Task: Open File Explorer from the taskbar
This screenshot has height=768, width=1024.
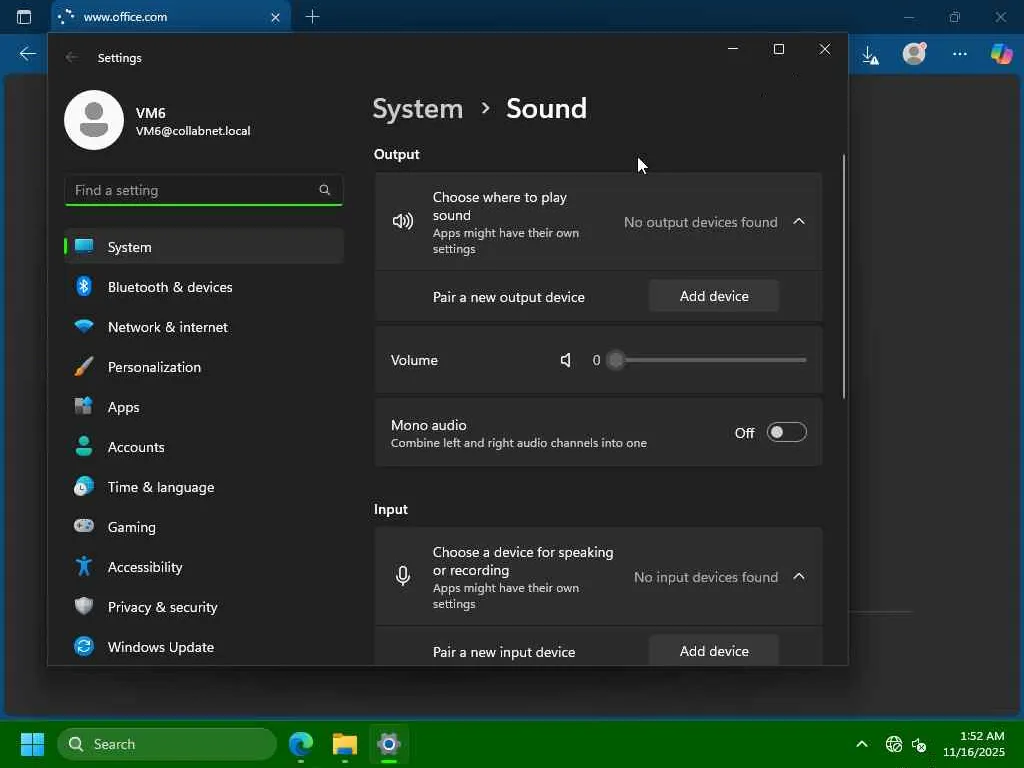Action: tap(345, 744)
